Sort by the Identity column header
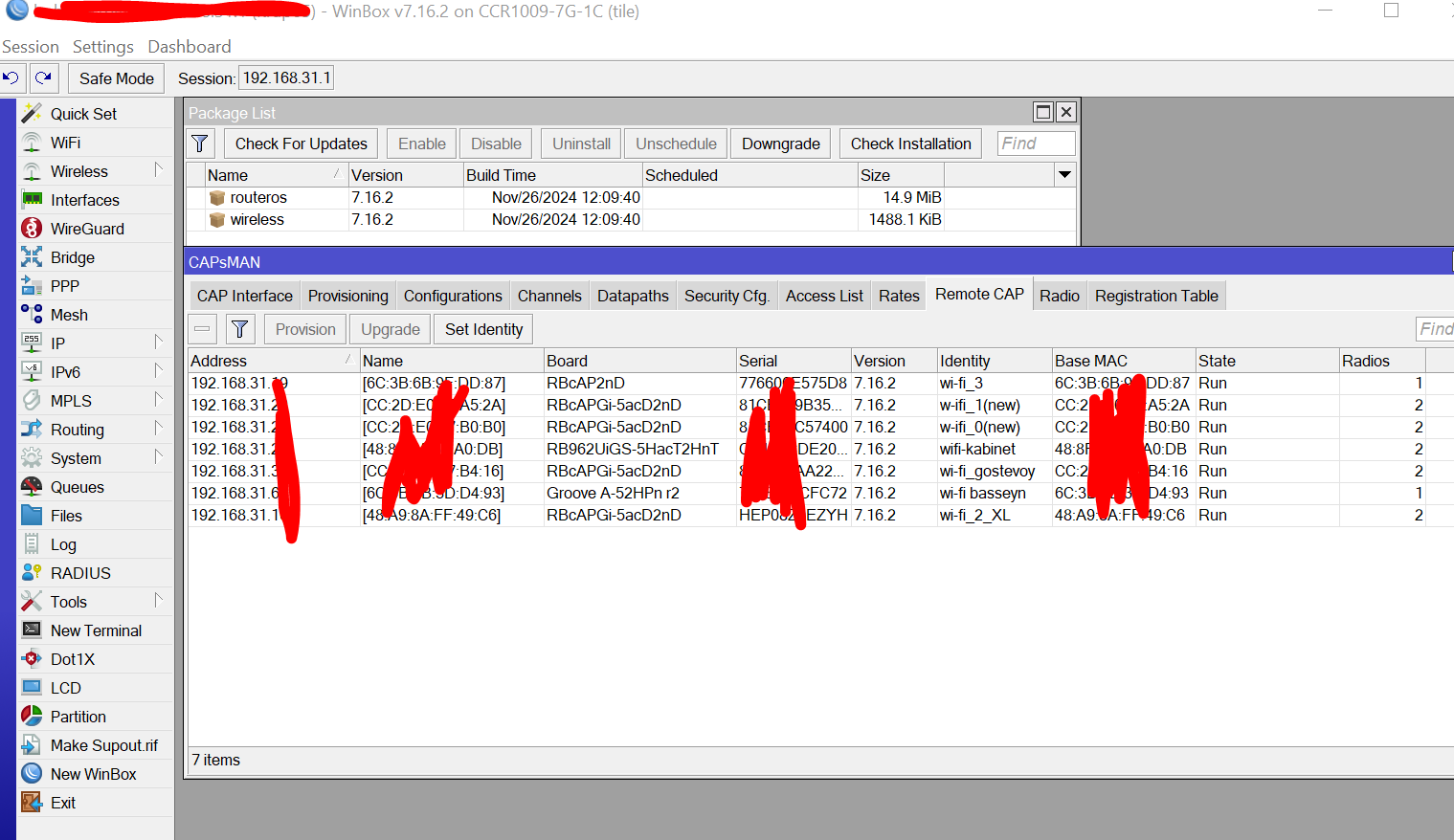Viewport: 1454px width, 840px height. (995, 361)
